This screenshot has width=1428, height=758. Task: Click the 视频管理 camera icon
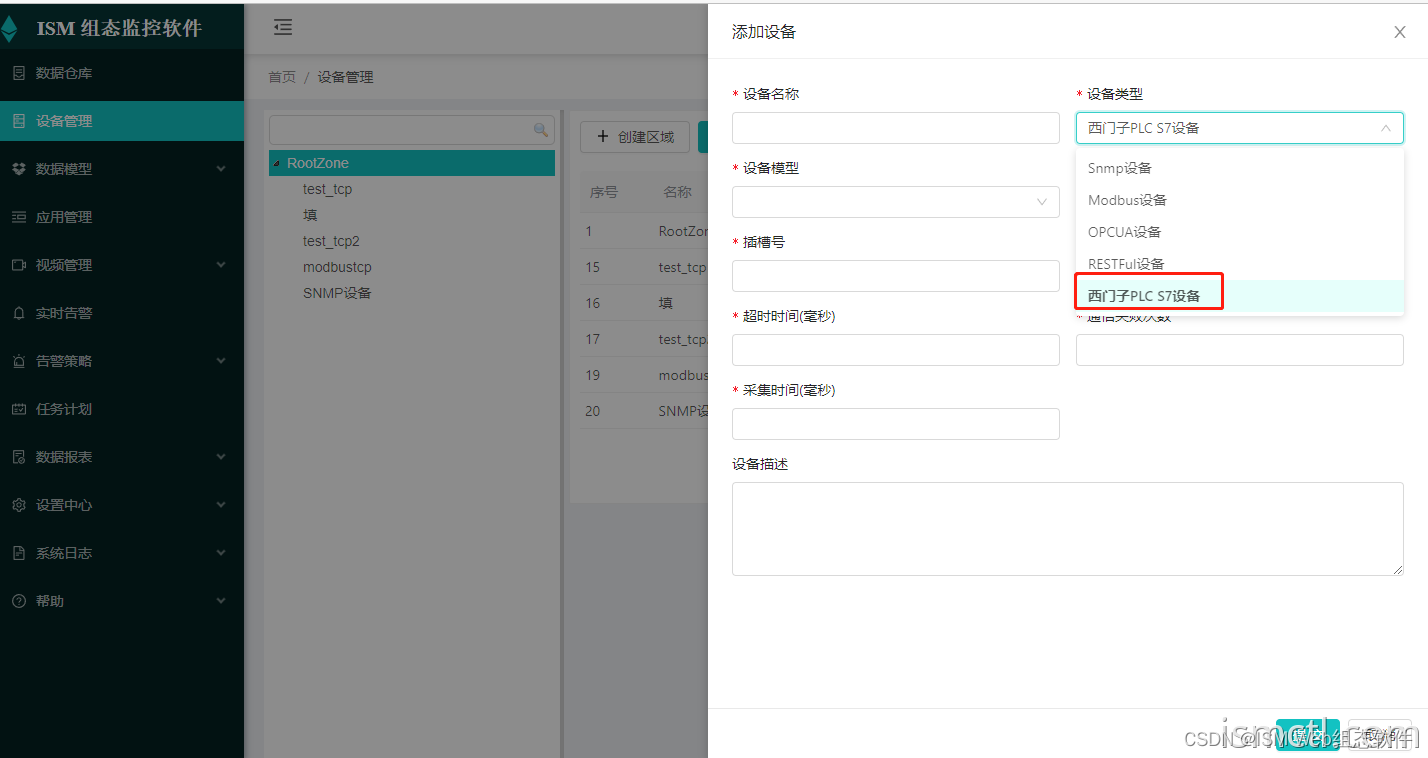point(18,265)
